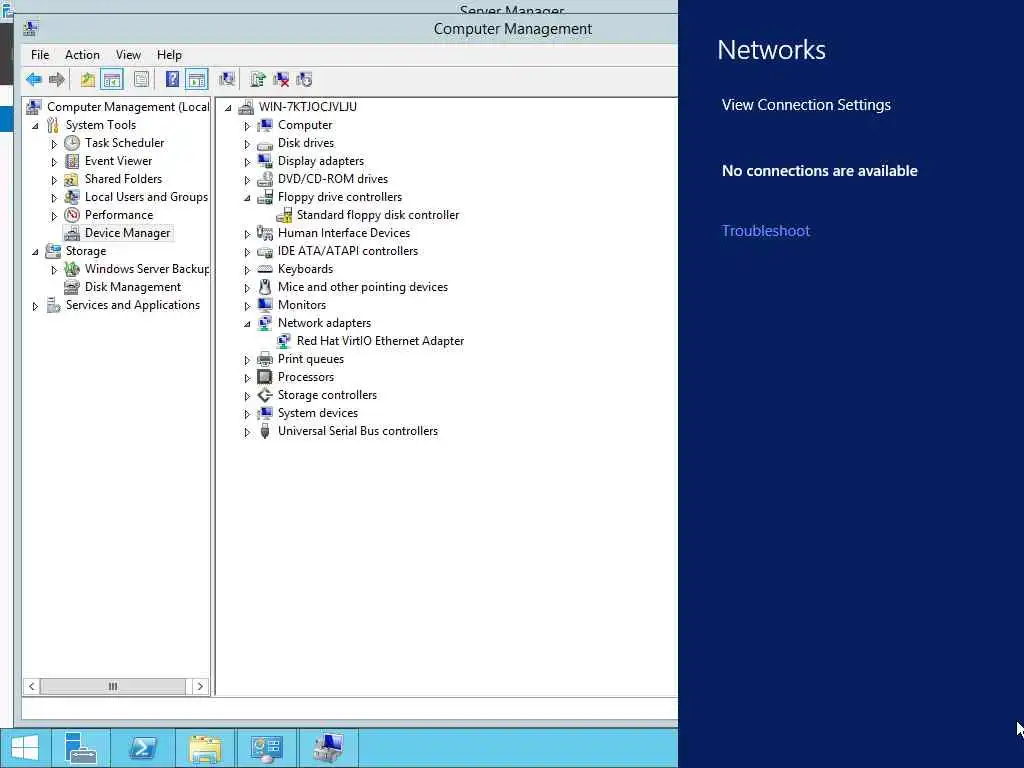Expand the System devices category
Screen dimensions: 1024x768
(x=247, y=413)
